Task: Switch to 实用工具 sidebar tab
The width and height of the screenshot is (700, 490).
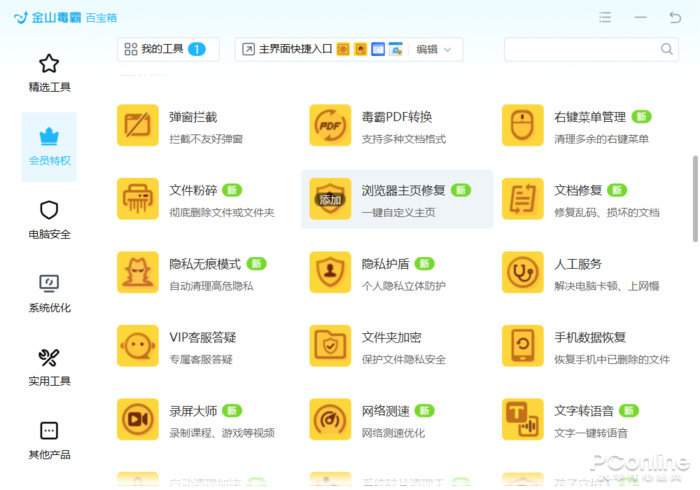Action: click(49, 367)
